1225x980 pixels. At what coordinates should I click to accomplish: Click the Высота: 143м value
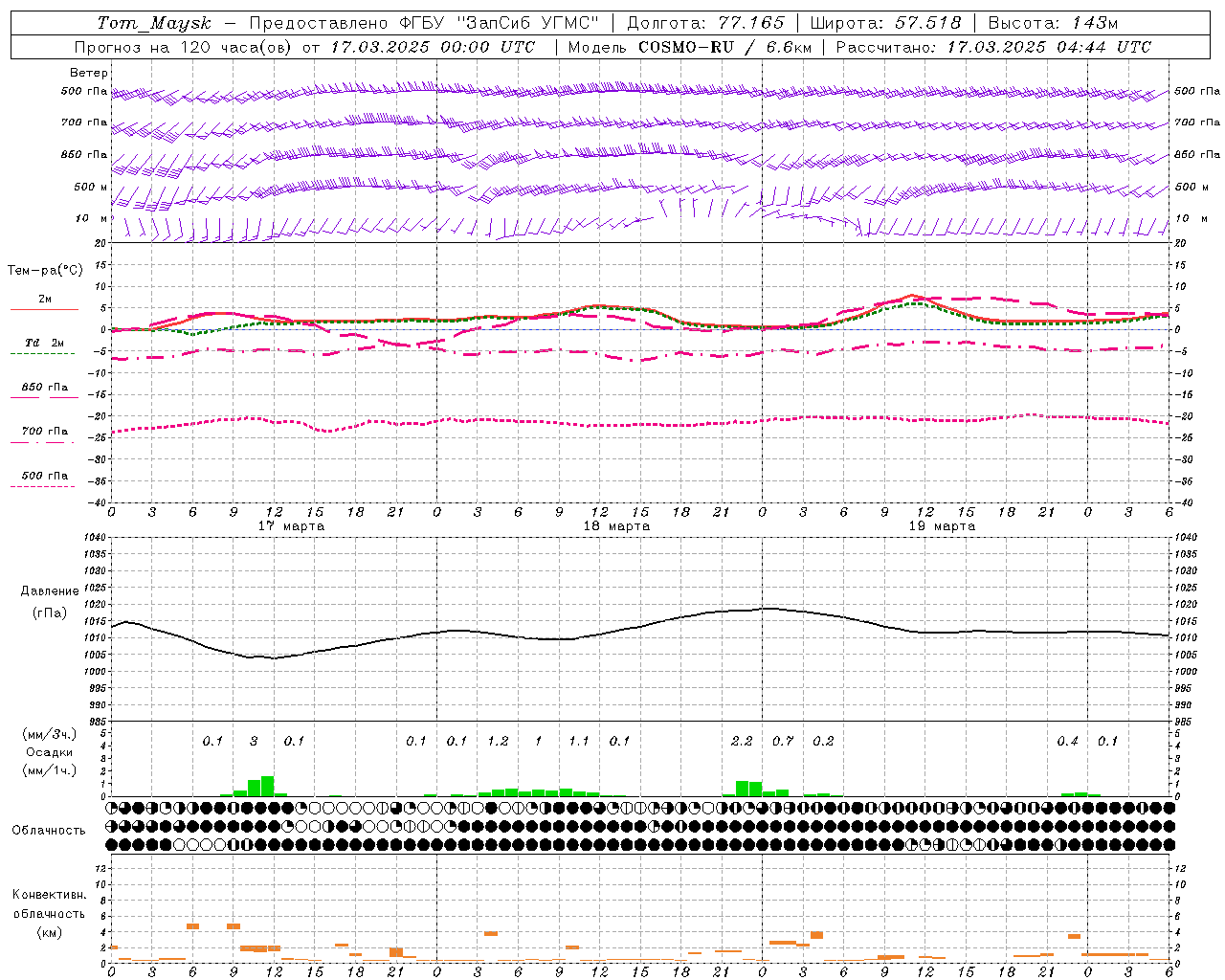point(1053,23)
